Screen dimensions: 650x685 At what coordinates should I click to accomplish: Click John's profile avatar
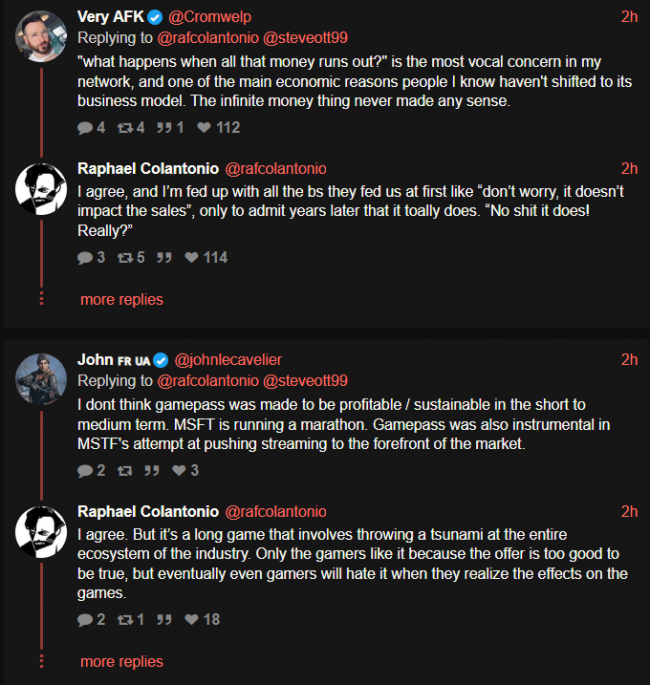coord(41,376)
